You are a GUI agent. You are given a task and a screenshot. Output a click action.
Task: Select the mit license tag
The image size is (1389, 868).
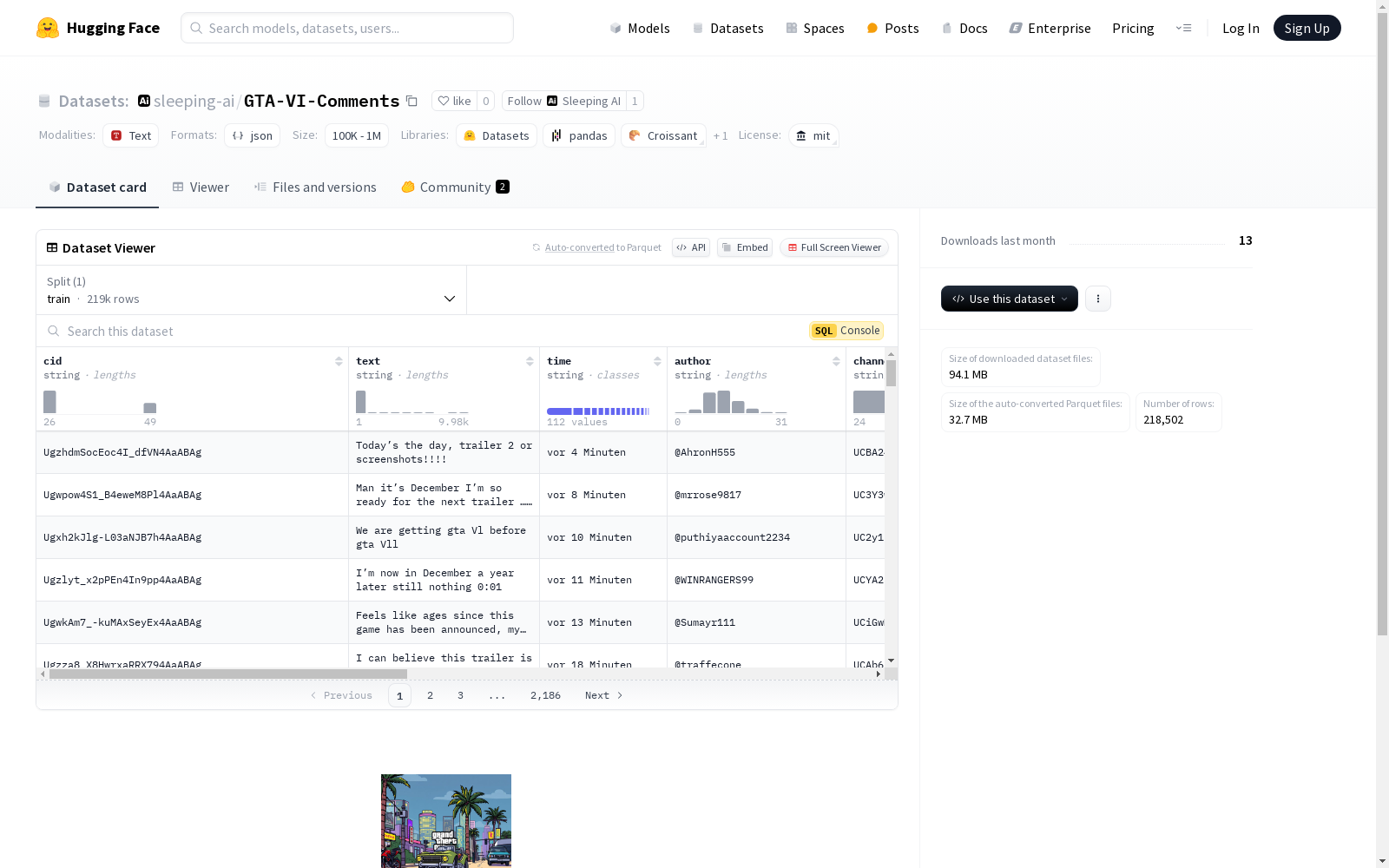[x=813, y=135]
